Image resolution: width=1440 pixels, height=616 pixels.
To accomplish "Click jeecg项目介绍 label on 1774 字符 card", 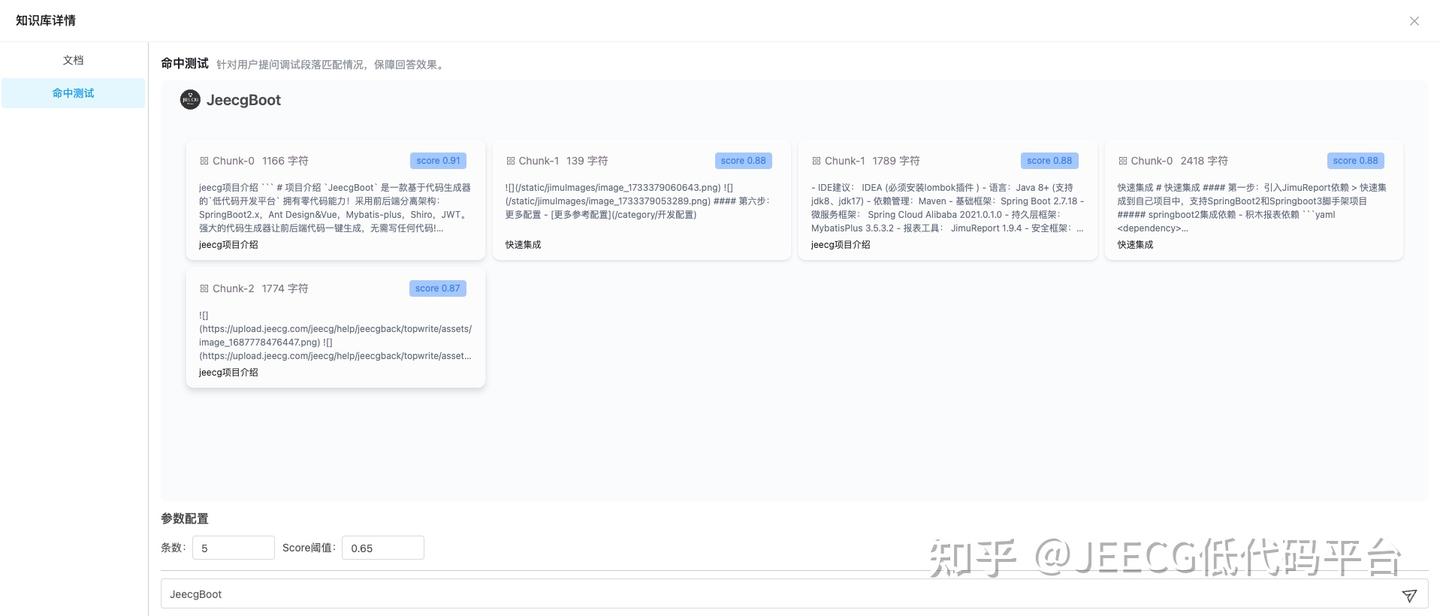I will [228, 373].
